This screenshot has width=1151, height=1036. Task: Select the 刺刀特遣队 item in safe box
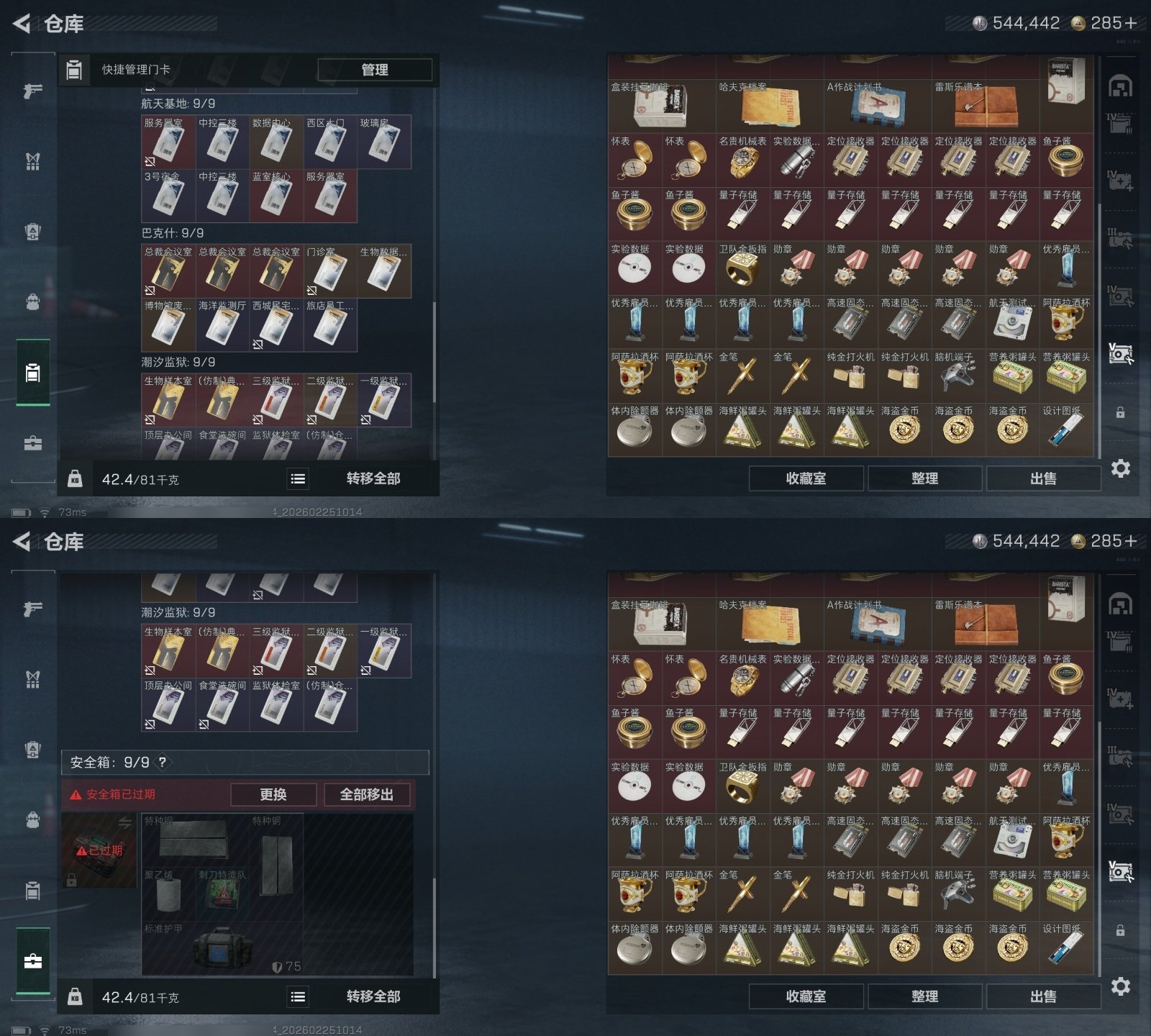(x=222, y=894)
